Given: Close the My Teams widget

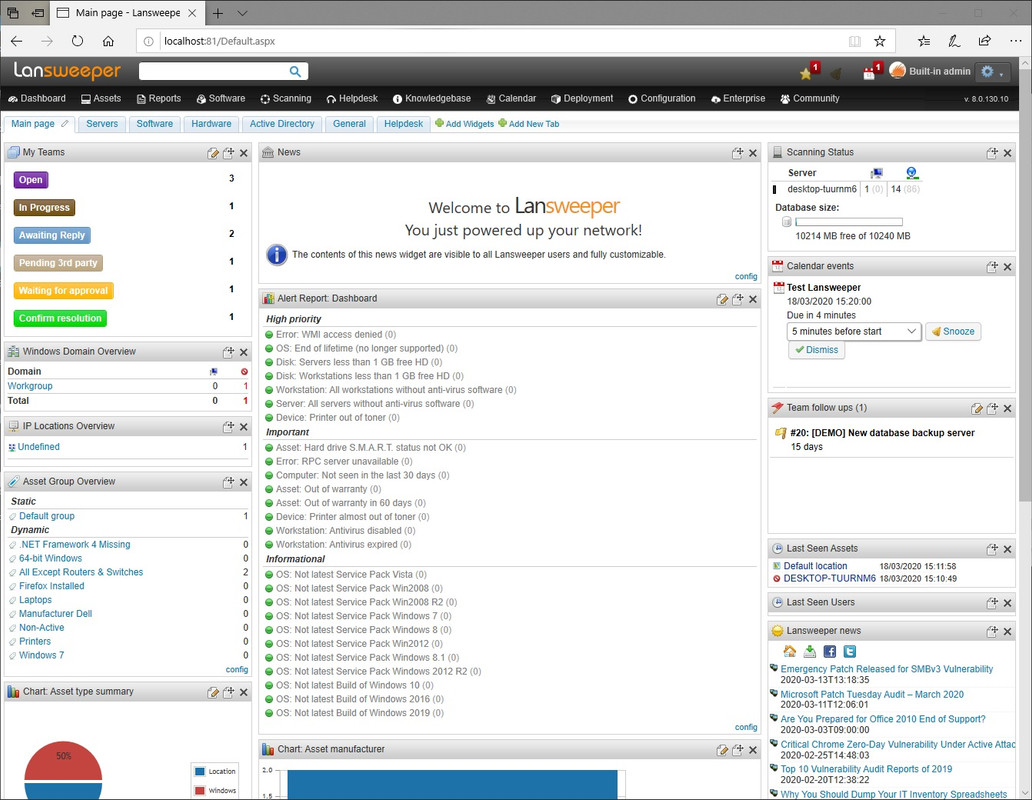Looking at the screenshot, I should click(244, 153).
